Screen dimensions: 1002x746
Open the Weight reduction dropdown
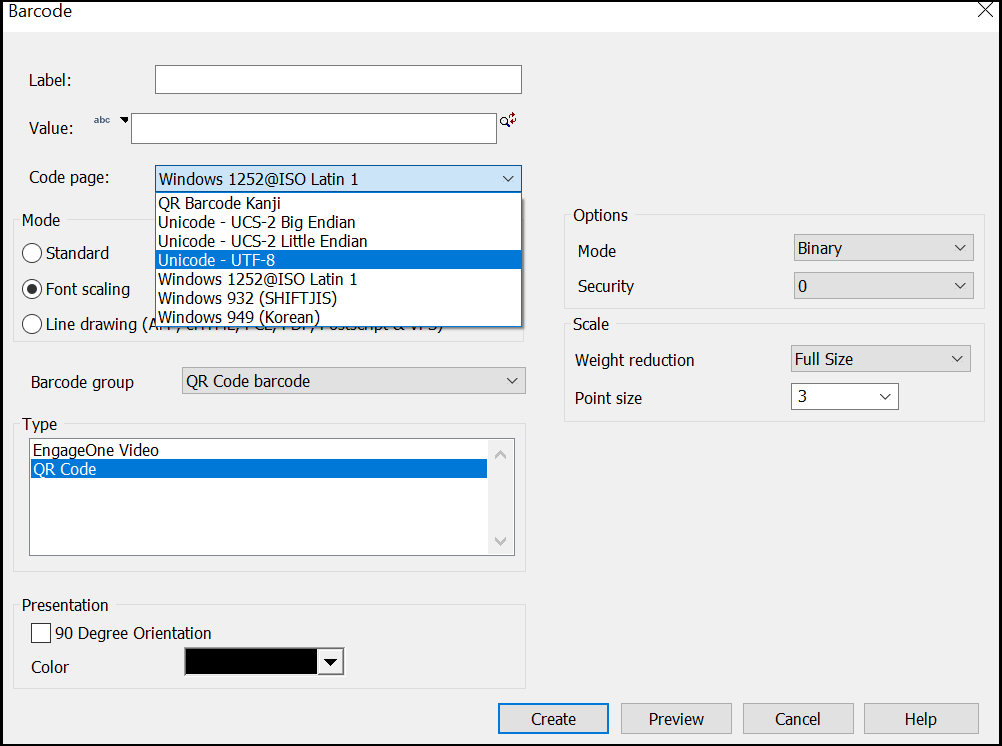[958, 358]
